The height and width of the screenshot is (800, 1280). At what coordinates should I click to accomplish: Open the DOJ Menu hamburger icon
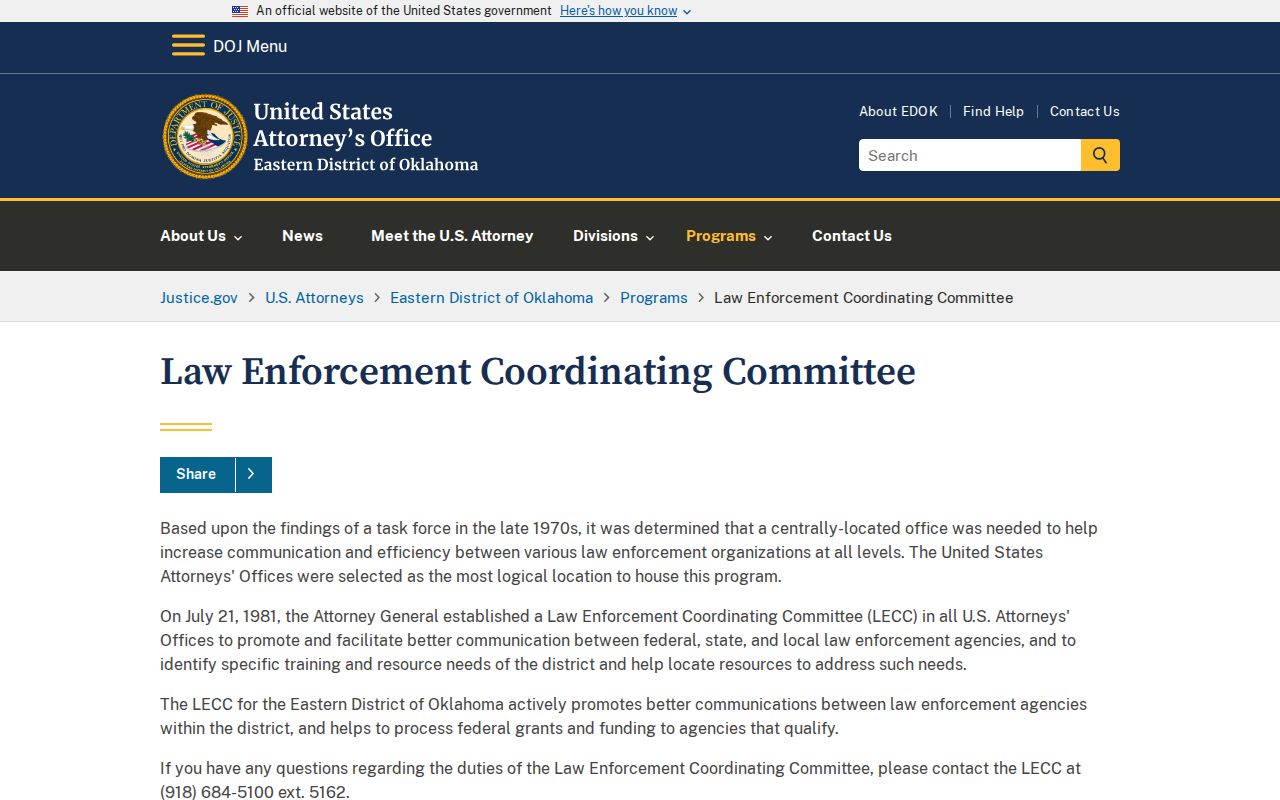click(x=188, y=46)
